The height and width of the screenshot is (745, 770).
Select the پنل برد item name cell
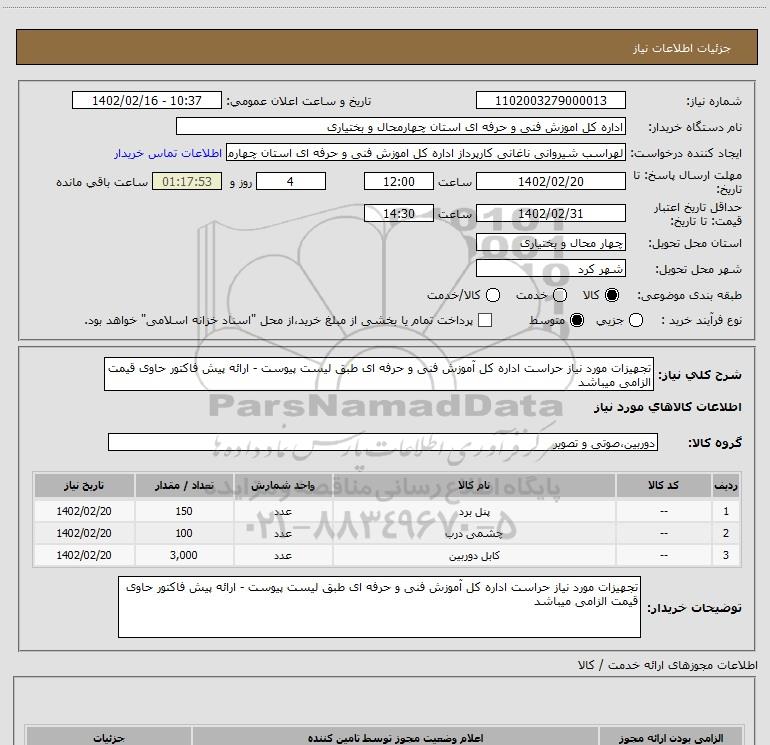474,511
